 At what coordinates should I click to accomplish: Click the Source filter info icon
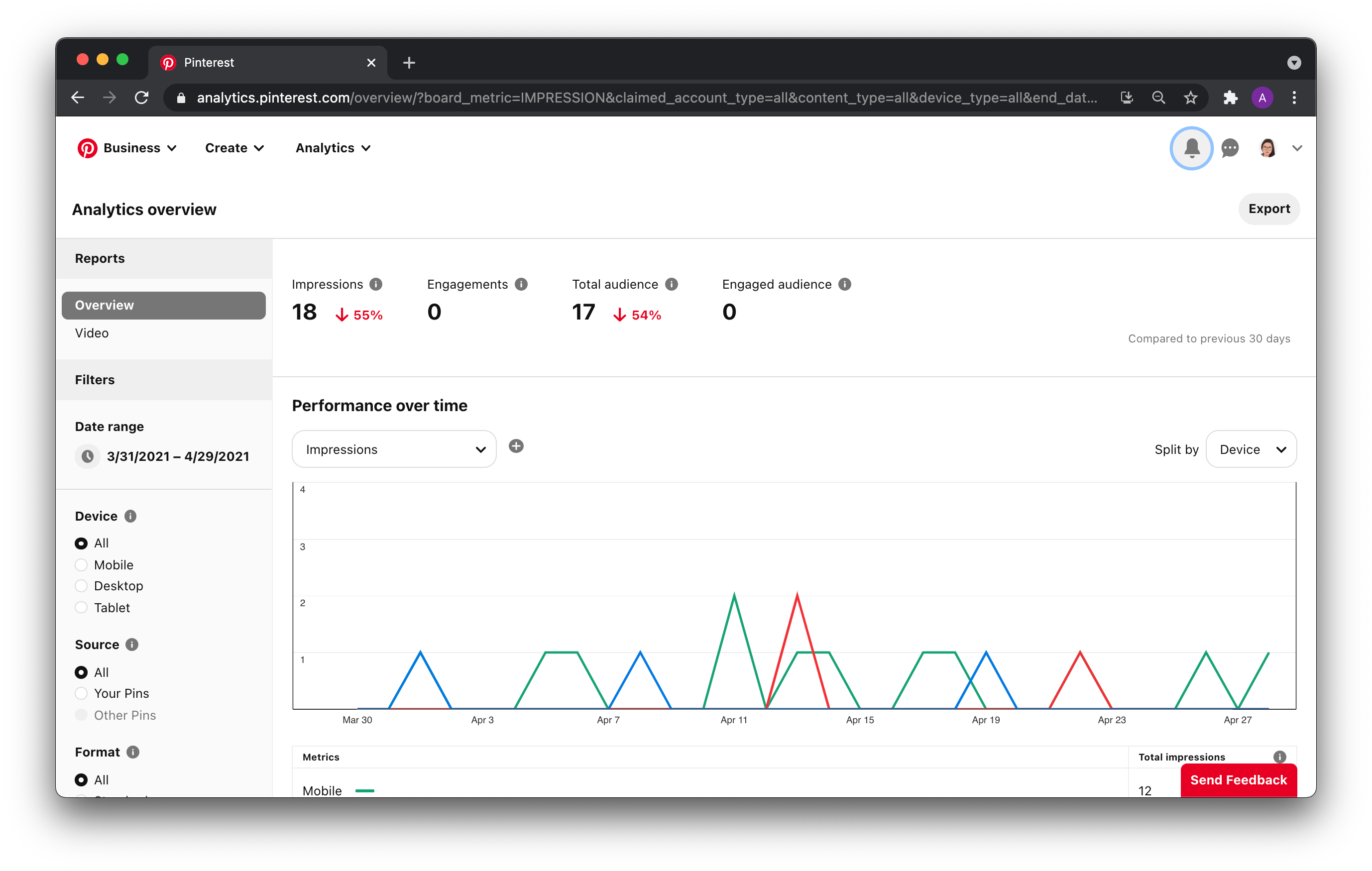click(131, 644)
